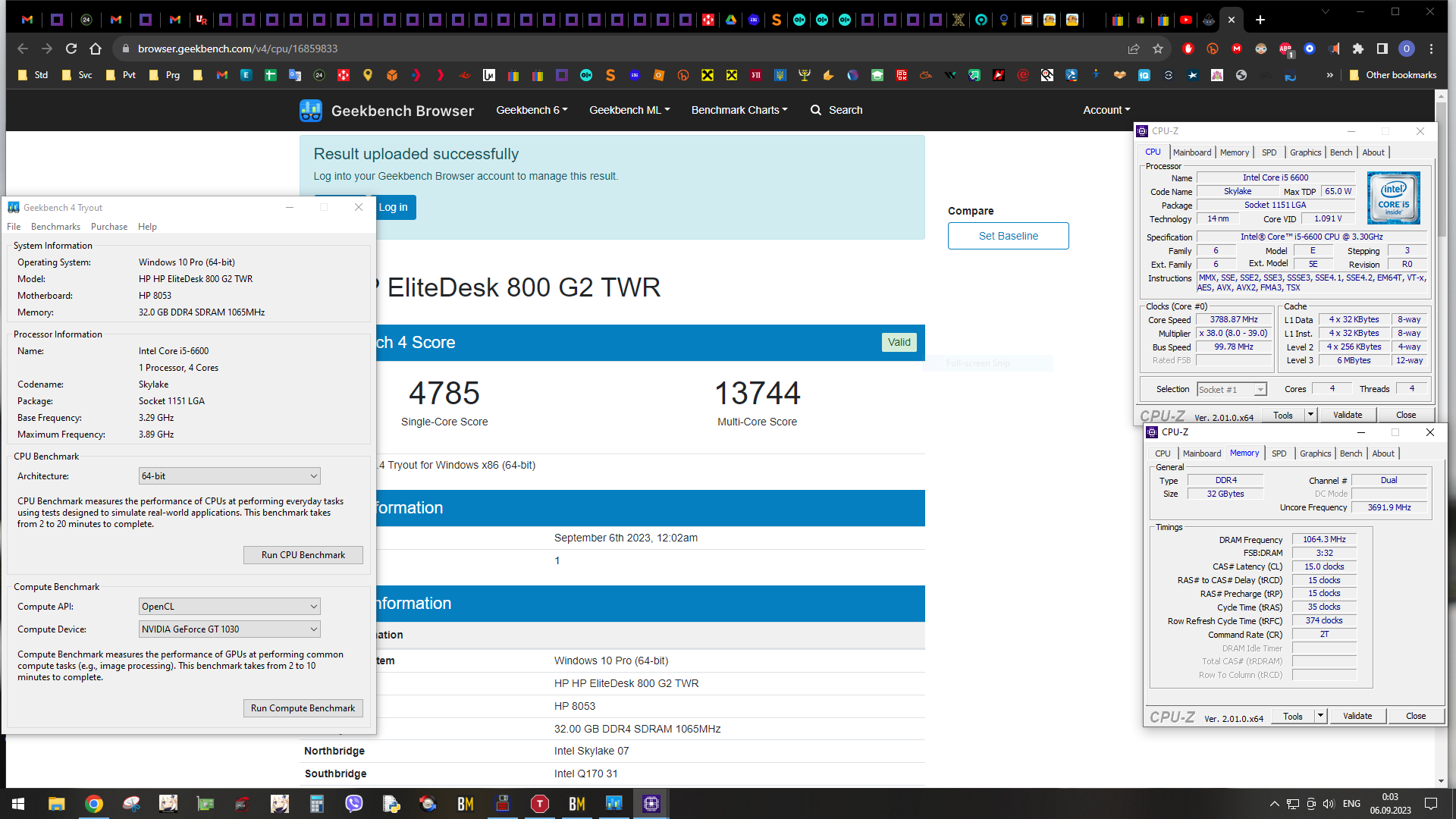Click Validate in the upper CPU-Z window
Viewport: 1456px width, 819px height.
(1348, 415)
